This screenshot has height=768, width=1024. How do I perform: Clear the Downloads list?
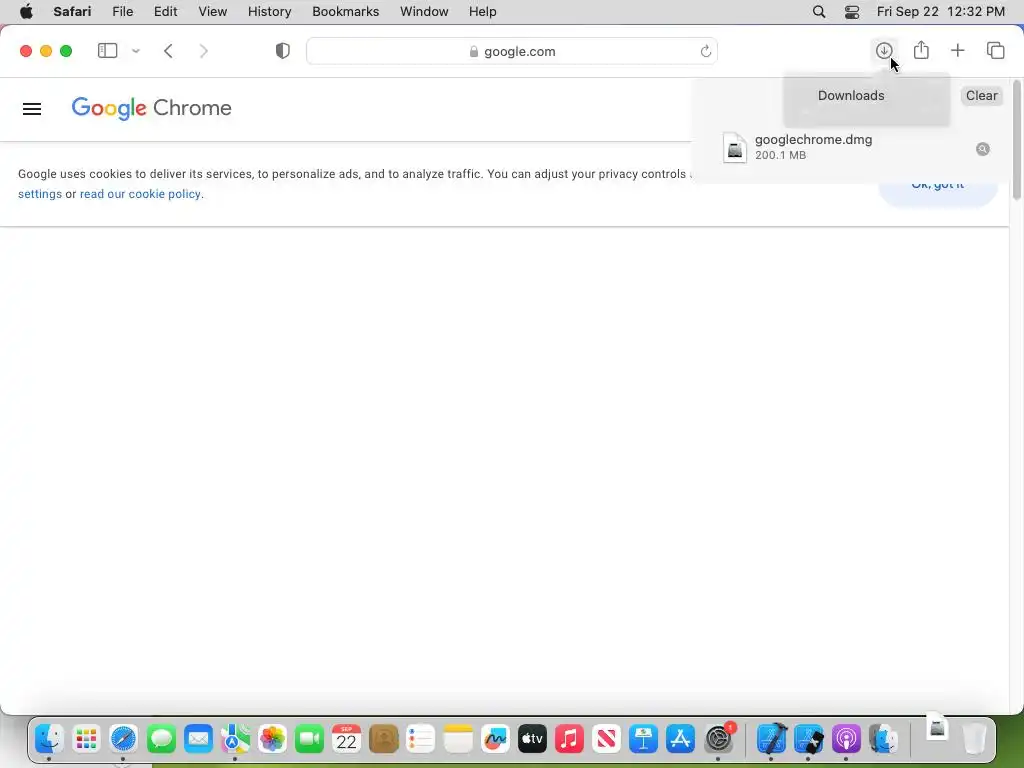[981, 95]
